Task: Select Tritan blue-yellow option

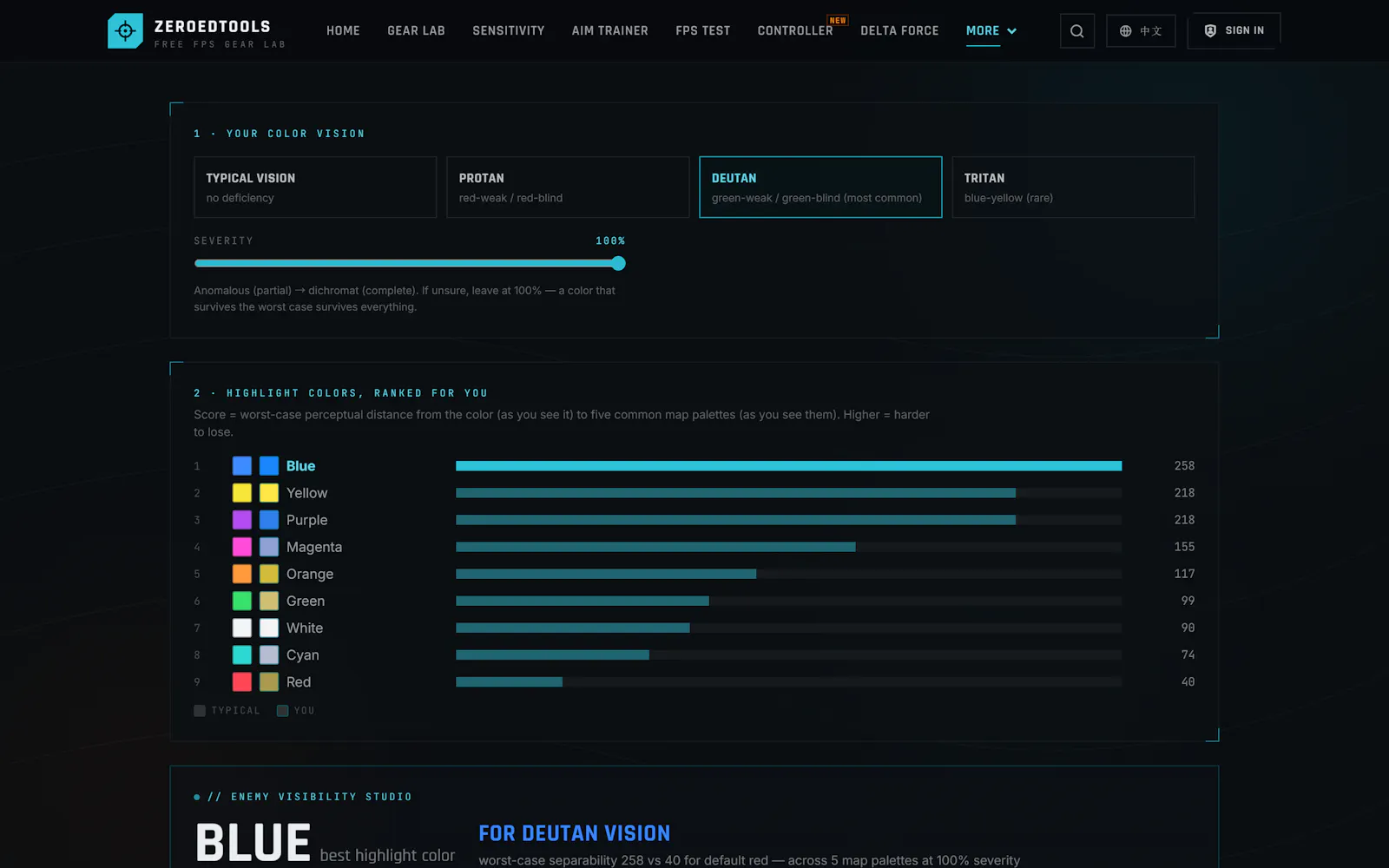Action: pyautogui.click(x=1073, y=187)
